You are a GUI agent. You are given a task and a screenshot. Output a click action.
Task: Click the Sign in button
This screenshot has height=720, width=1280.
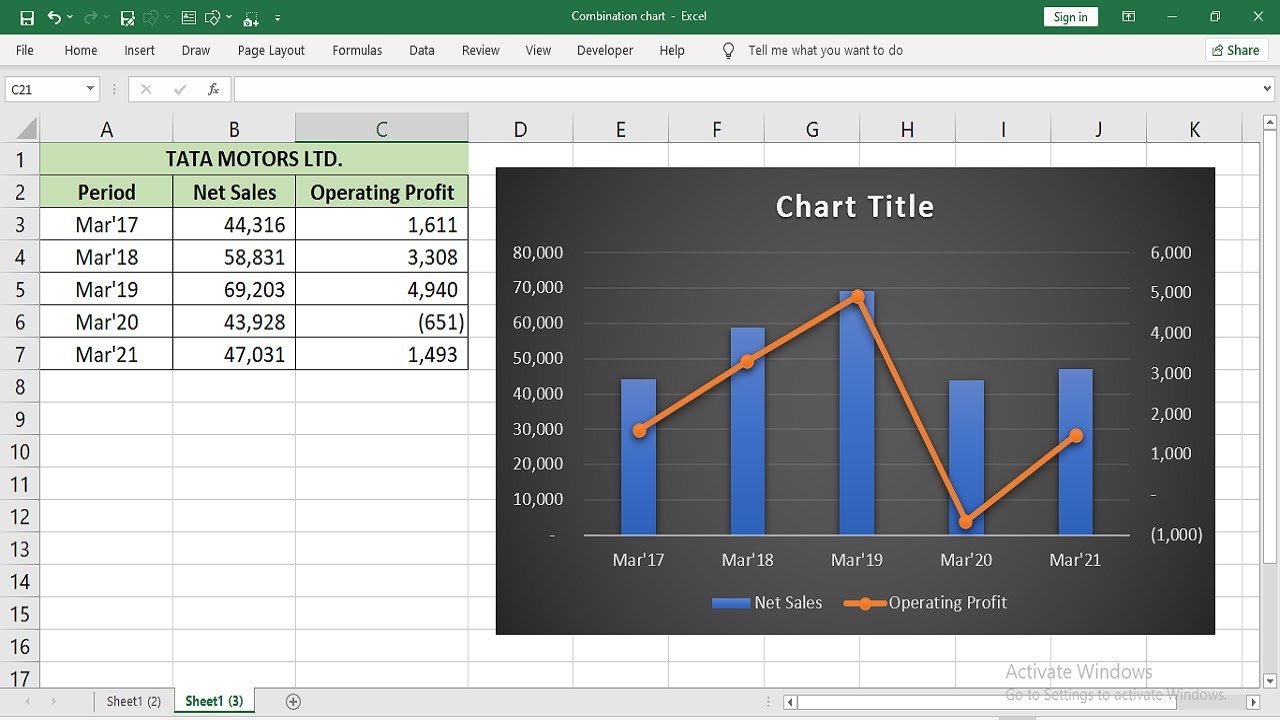[1070, 17]
